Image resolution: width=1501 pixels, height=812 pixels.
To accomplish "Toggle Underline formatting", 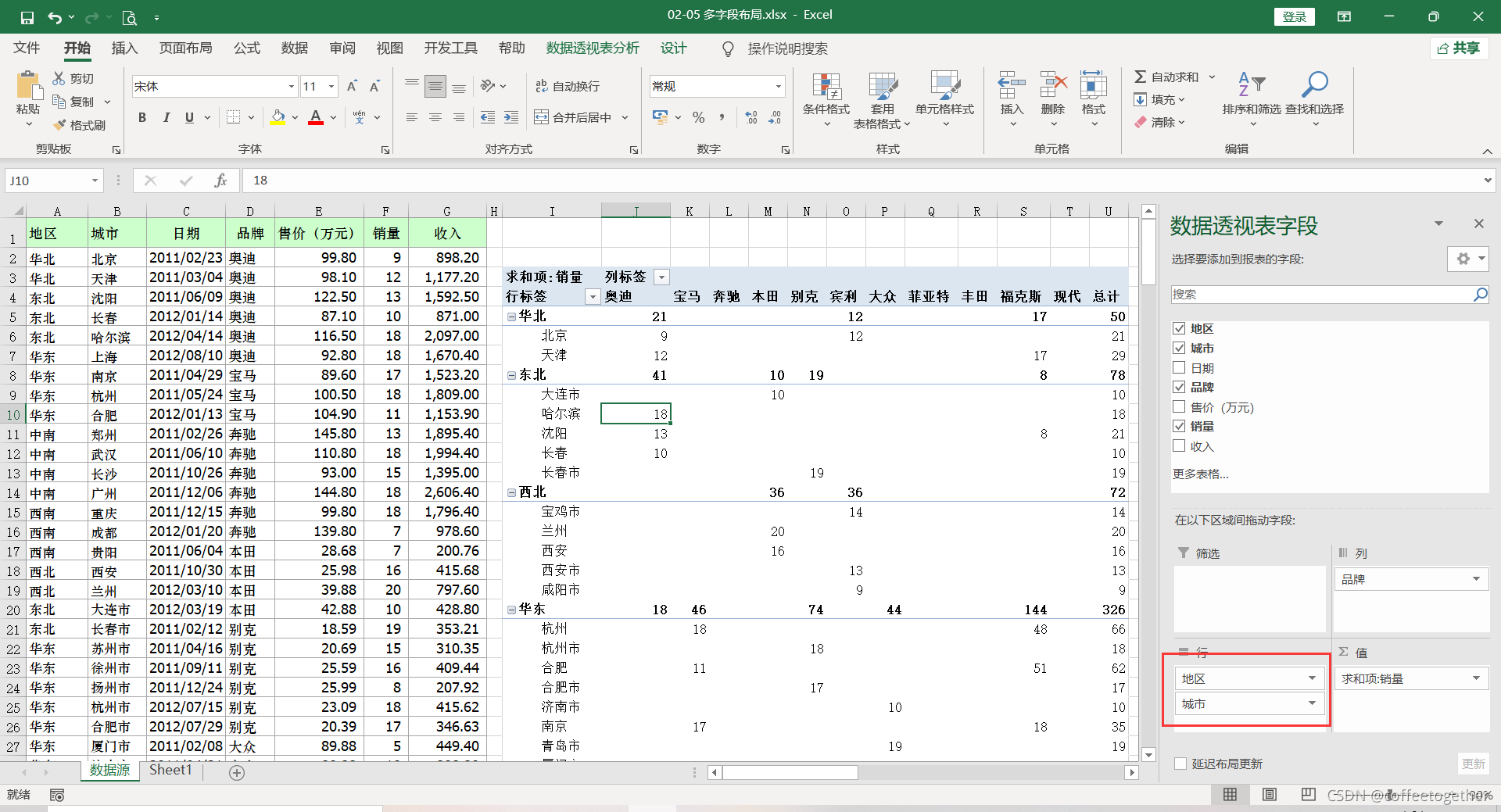I will point(189,117).
